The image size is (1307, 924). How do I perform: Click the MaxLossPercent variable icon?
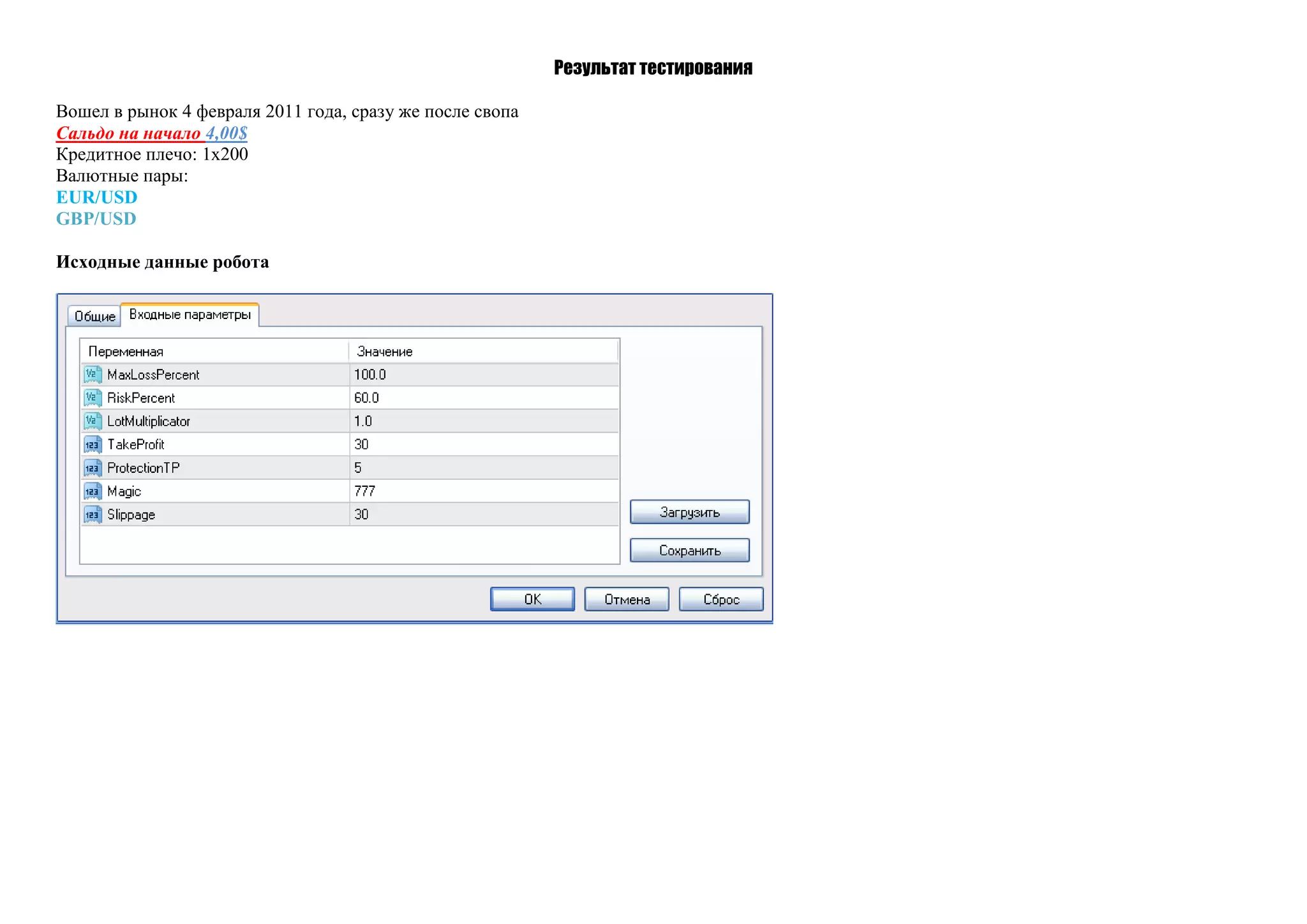[93, 375]
